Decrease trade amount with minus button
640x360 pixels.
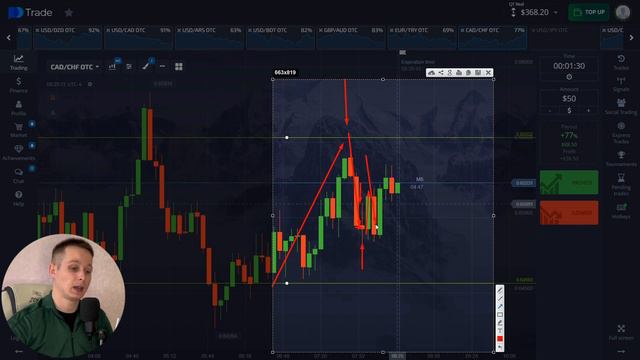[x=550, y=111]
